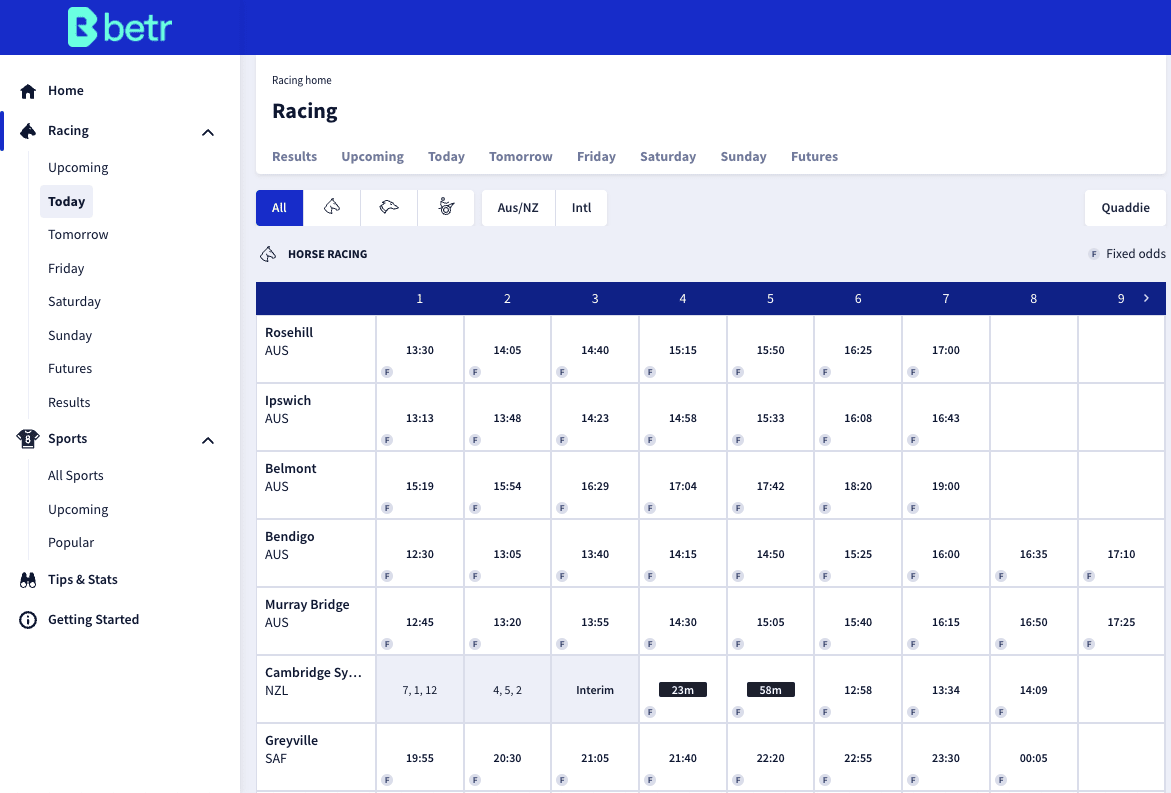Click the horse icon beside HORSE RACING heading
This screenshot has height=793, width=1171.
[268, 255]
